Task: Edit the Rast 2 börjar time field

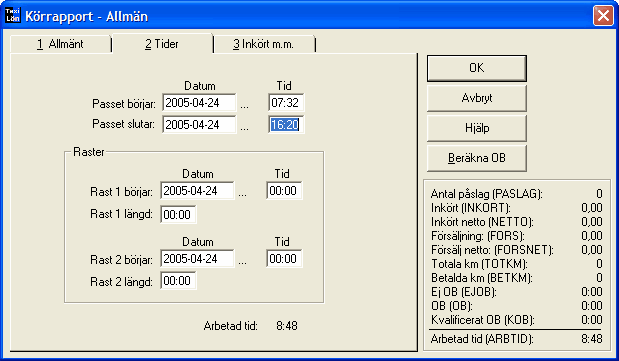Action: 284,259
